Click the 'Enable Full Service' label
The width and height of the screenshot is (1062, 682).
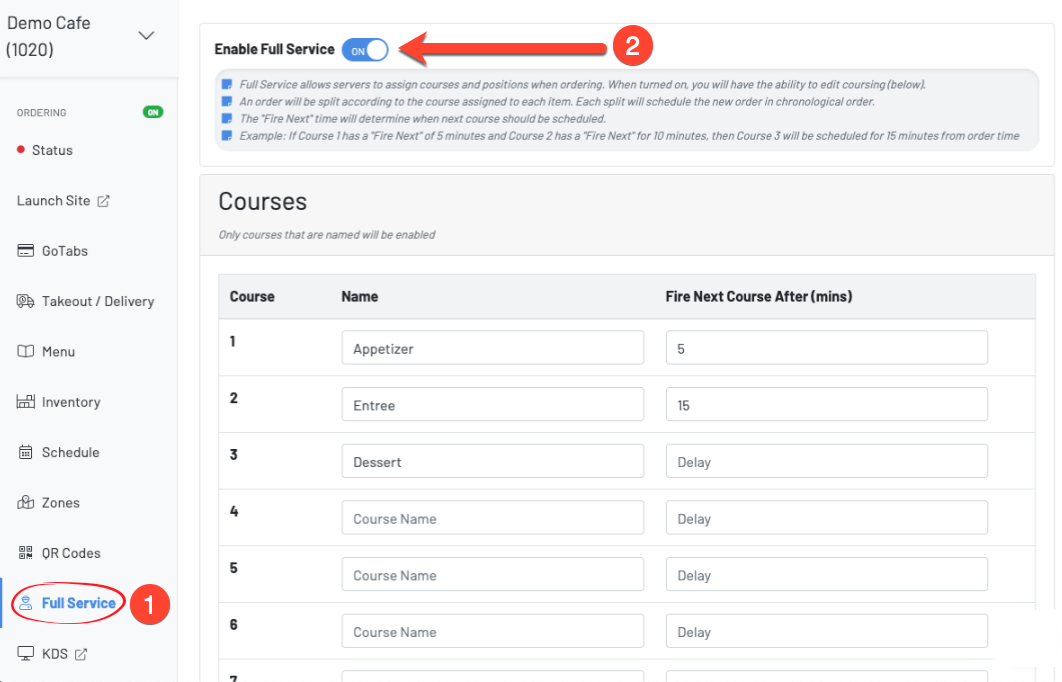coord(274,49)
